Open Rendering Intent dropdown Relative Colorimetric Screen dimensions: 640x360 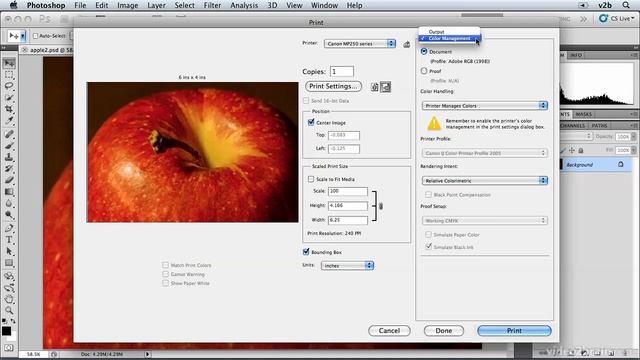484,180
